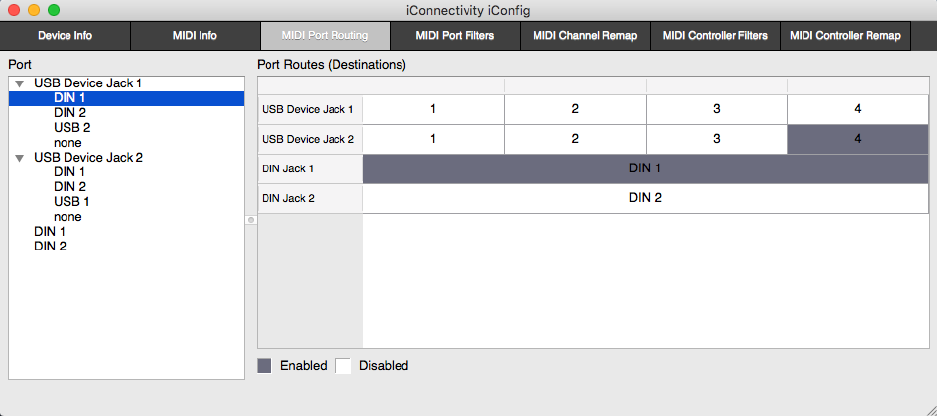Viewport: 937px width, 416px height.
Task: Click the green zoom window button
Action: pos(54,10)
